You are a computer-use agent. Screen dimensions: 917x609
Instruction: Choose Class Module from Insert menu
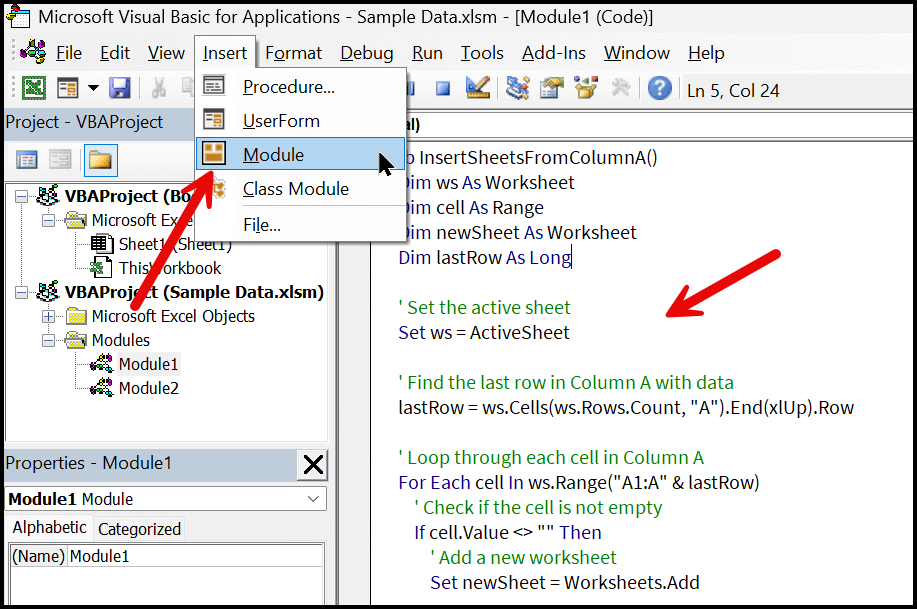(x=301, y=188)
